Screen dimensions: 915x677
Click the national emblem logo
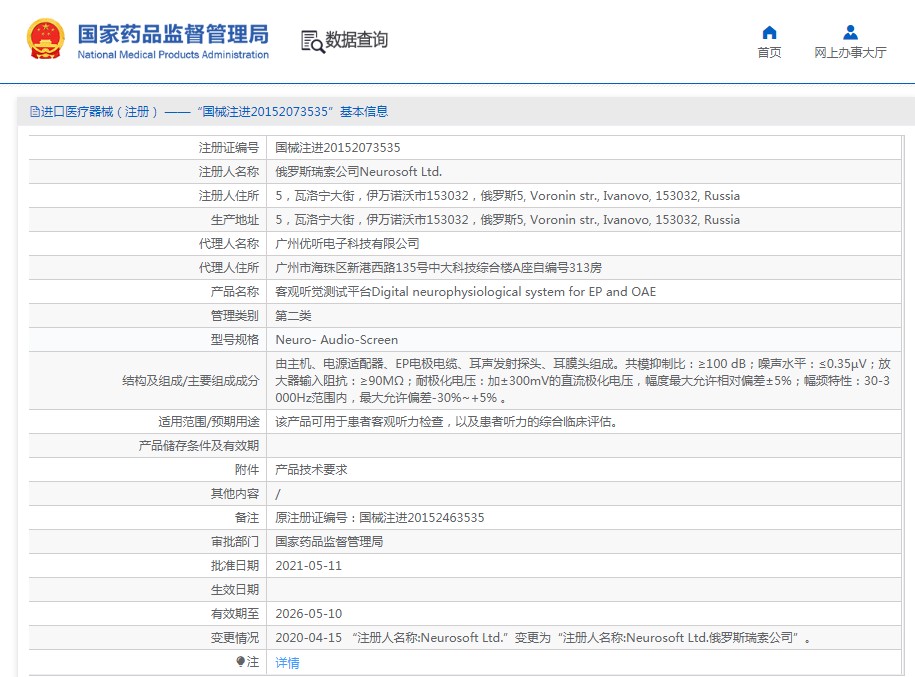46,39
